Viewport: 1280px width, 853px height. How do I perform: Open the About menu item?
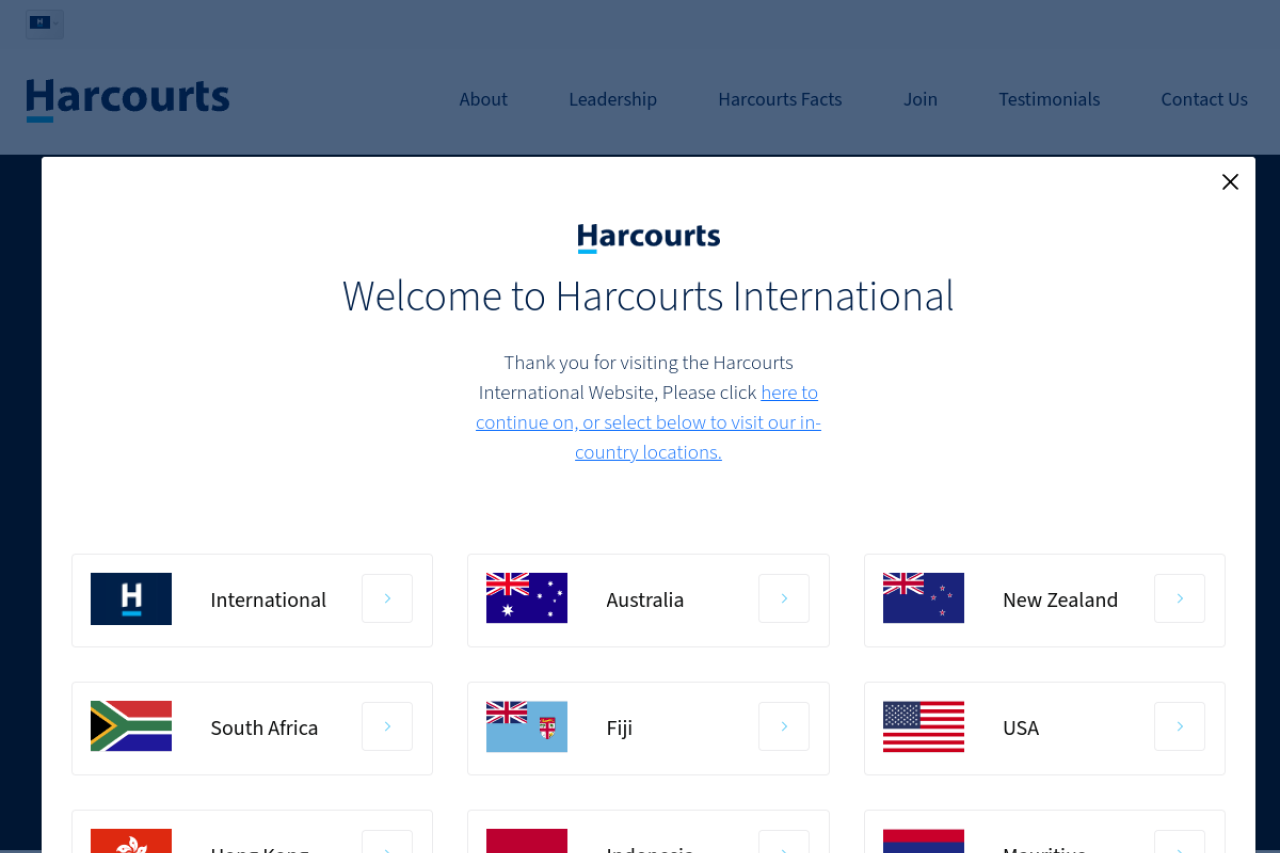click(483, 100)
